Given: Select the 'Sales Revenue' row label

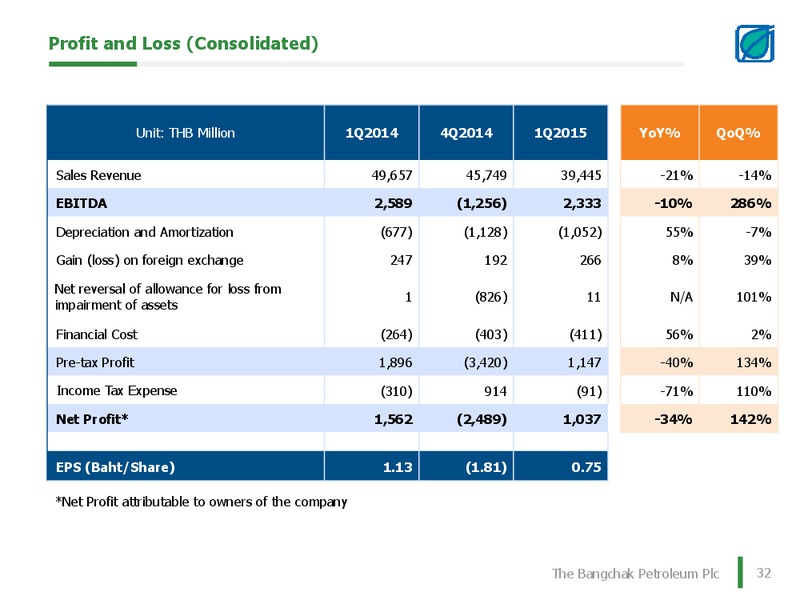Looking at the screenshot, I should 98,176.
